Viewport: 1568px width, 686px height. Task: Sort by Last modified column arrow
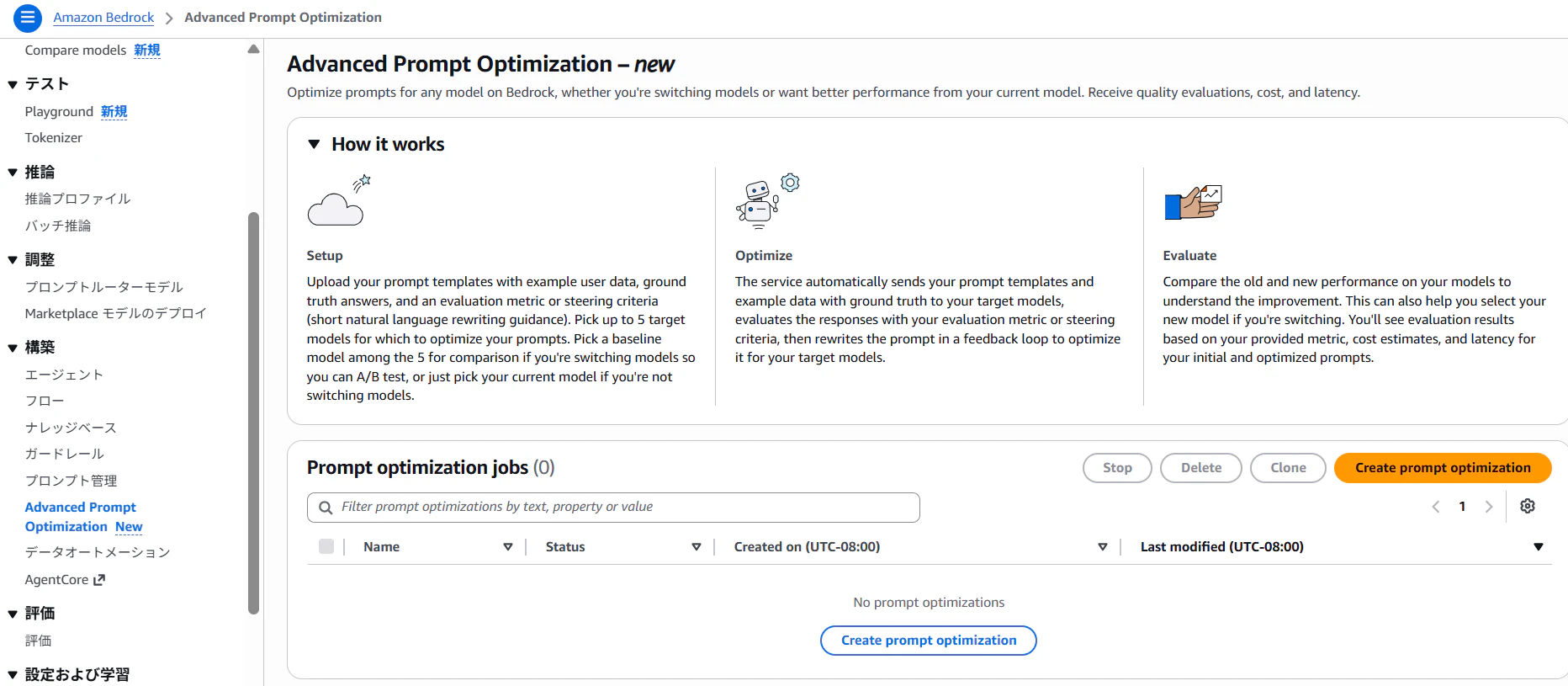point(1539,547)
